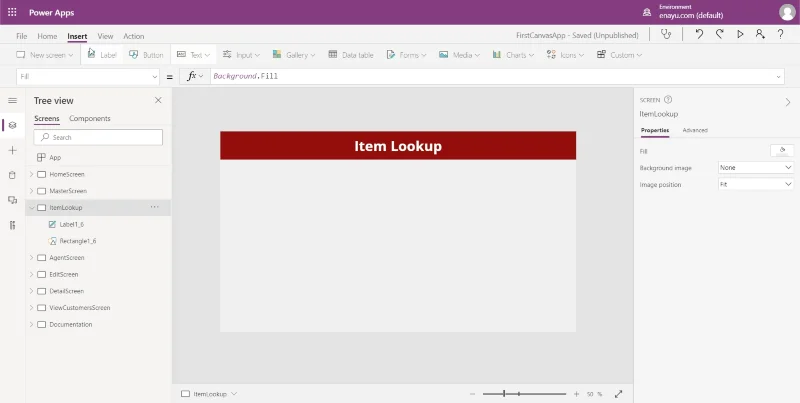The width and height of the screenshot is (800, 403).
Task: Switch to the Home ribbon tab
Action: point(47,36)
